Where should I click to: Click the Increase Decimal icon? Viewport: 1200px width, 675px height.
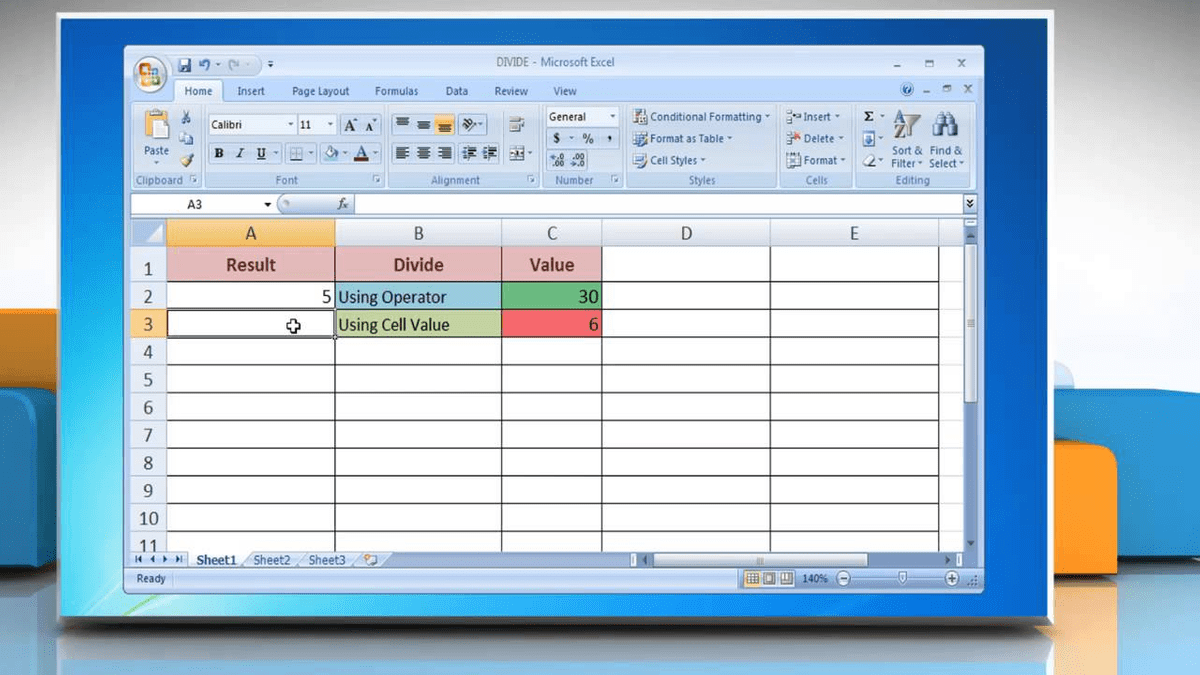[557, 160]
